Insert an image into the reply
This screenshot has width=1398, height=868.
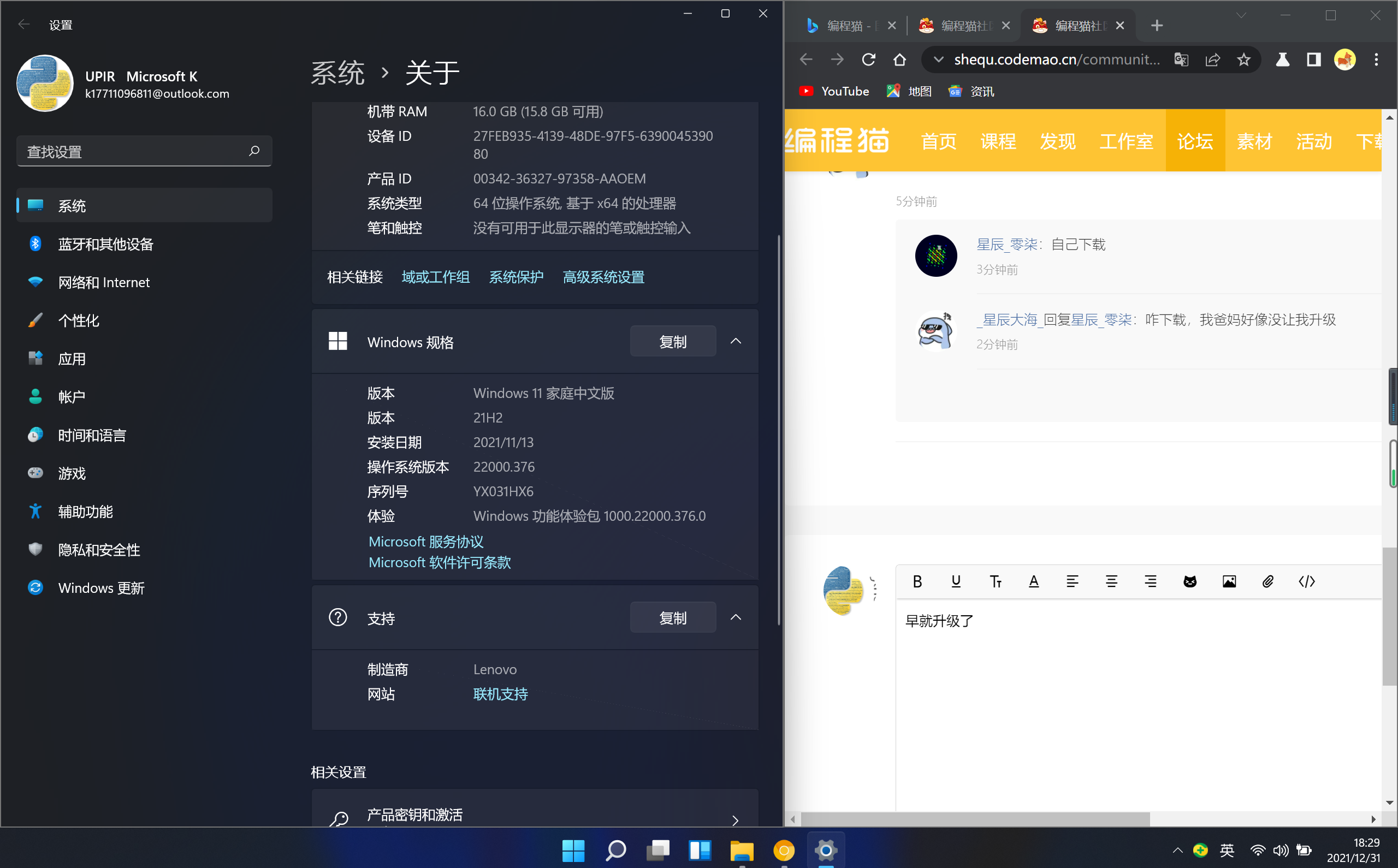click(x=1229, y=581)
